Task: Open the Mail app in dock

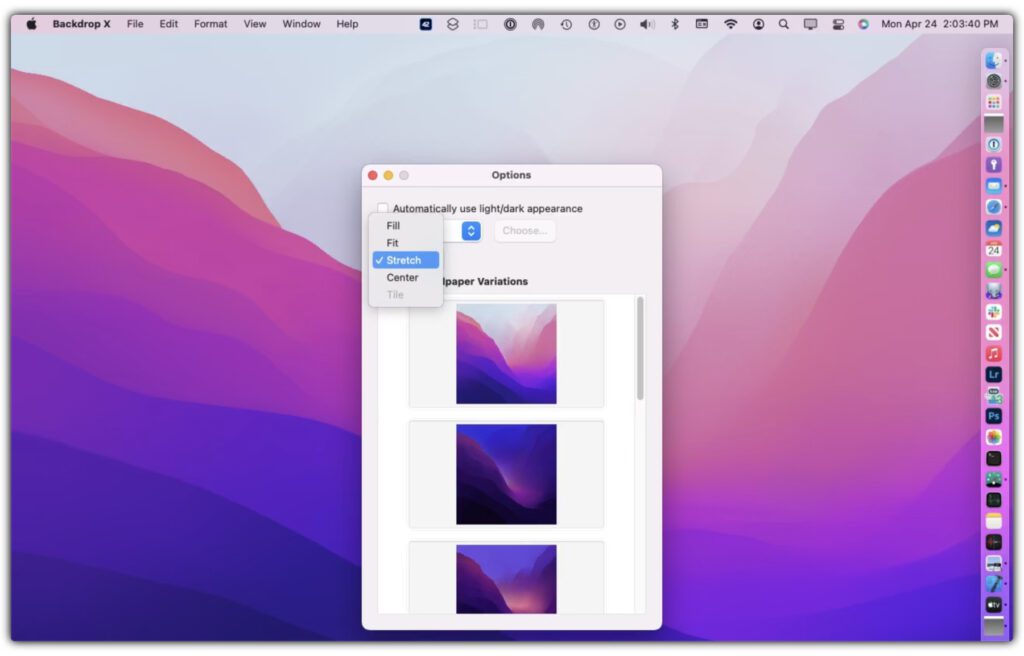Action: coord(993,186)
